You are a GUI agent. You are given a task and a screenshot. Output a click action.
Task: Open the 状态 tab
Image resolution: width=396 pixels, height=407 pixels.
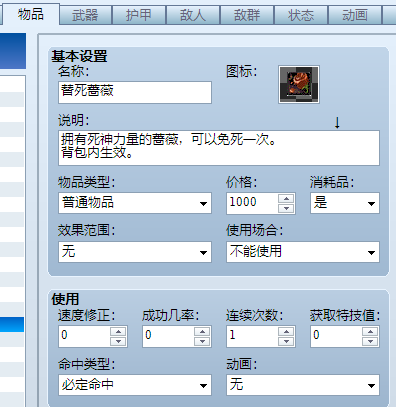(301, 15)
